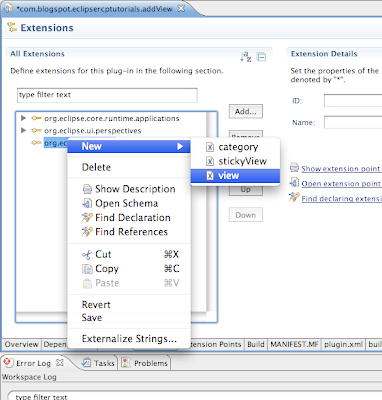Click the icon beside Open extension point link

294,182
